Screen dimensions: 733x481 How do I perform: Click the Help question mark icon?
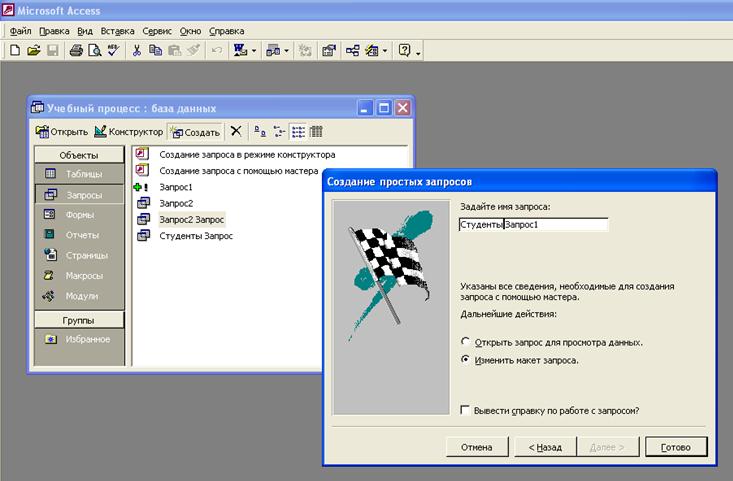(404, 50)
